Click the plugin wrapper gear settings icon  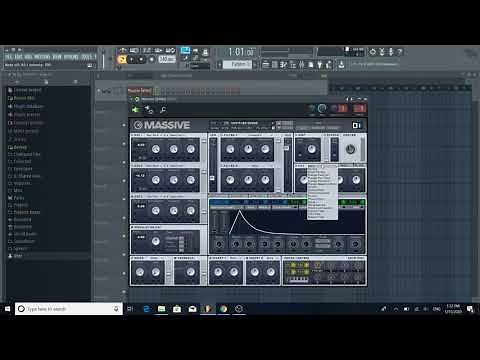(149, 109)
